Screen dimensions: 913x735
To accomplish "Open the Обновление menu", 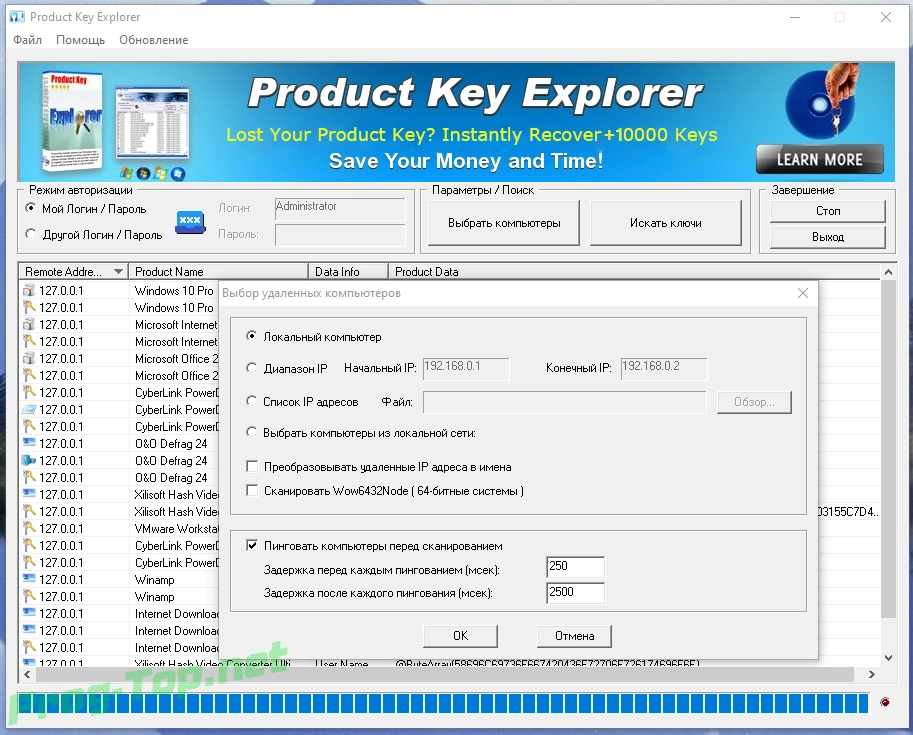I will point(154,40).
